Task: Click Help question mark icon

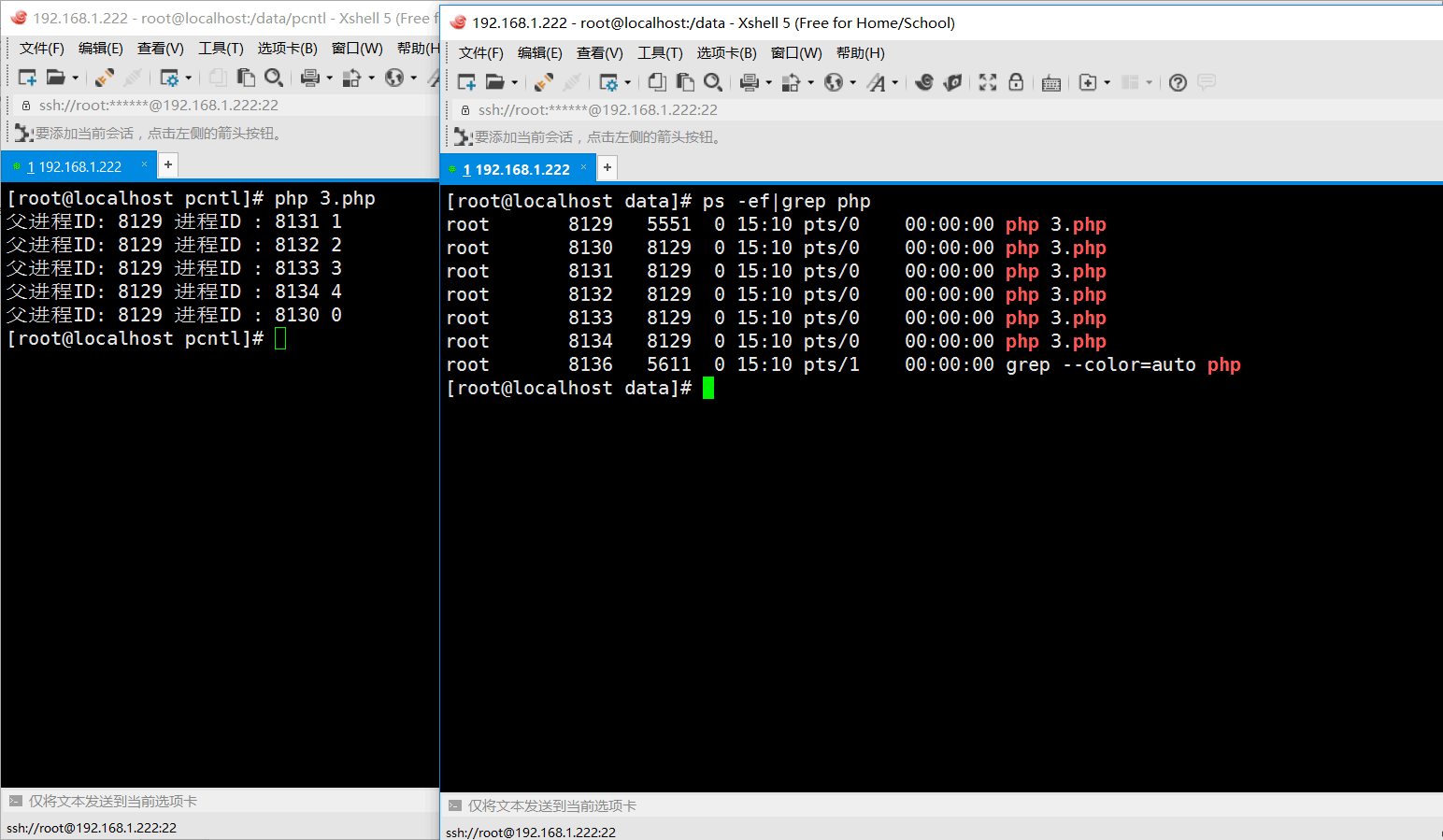Action: (x=1178, y=82)
